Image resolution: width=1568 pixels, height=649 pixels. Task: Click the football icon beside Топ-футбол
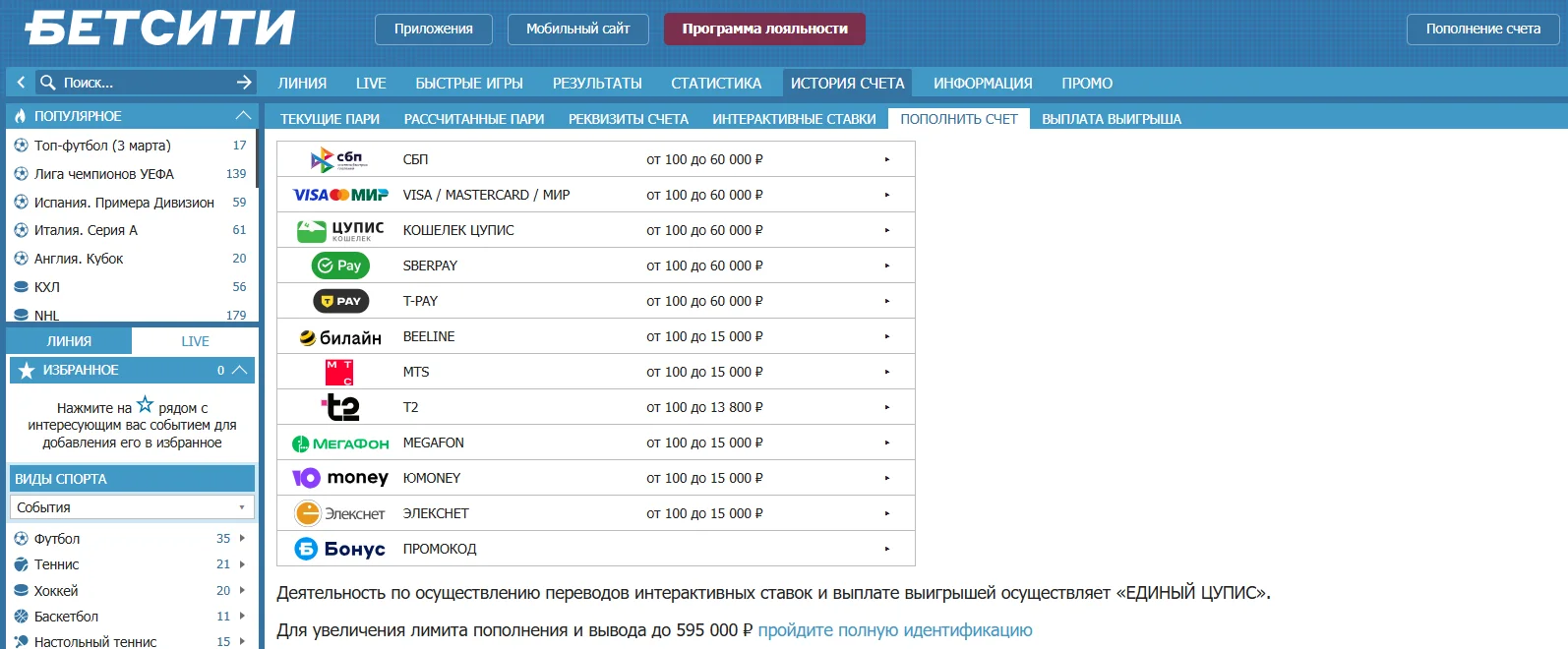pos(21,145)
